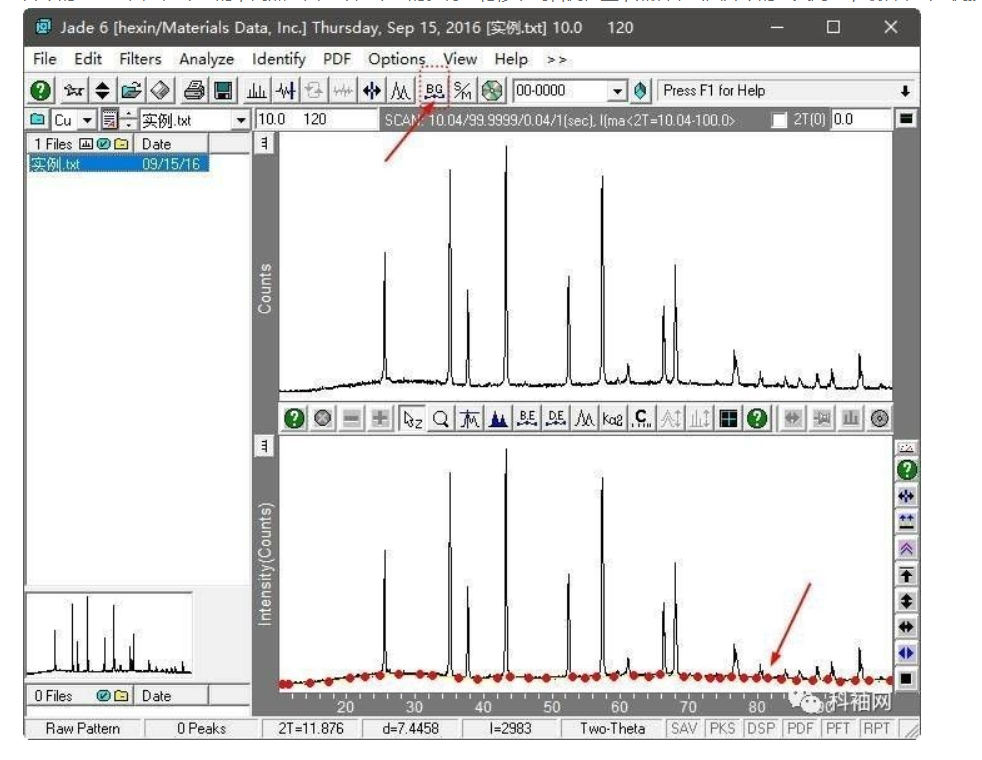This screenshot has width=982, height=760.
Task: Toggle the upper pane pin button near Counts axis
Action: point(264,143)
